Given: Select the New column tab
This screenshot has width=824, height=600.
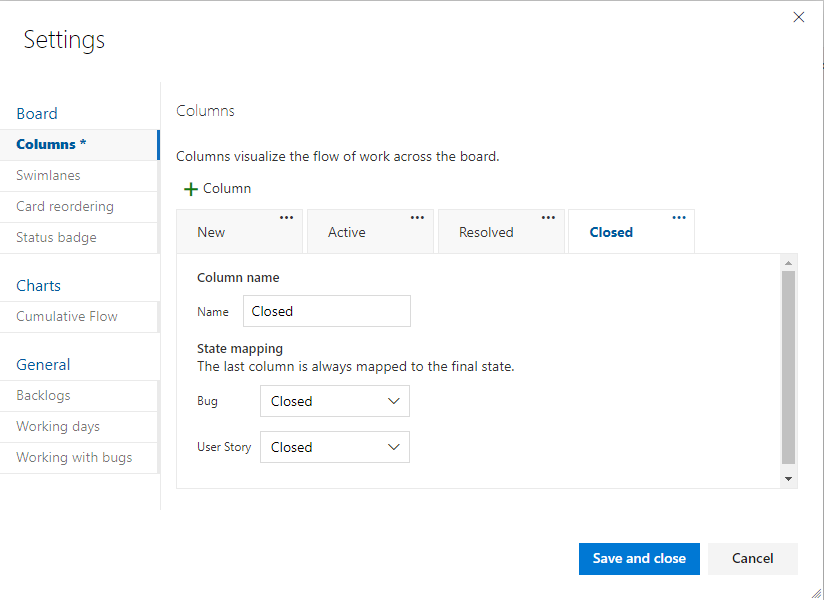Looking at the screenshot, I should click(x=240, y=232).
